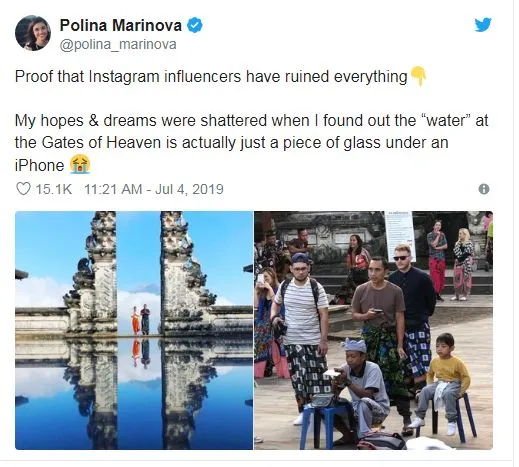Click the blue Twitter bird logo
This screenshot has width=519, height=467.
(483, 25)
